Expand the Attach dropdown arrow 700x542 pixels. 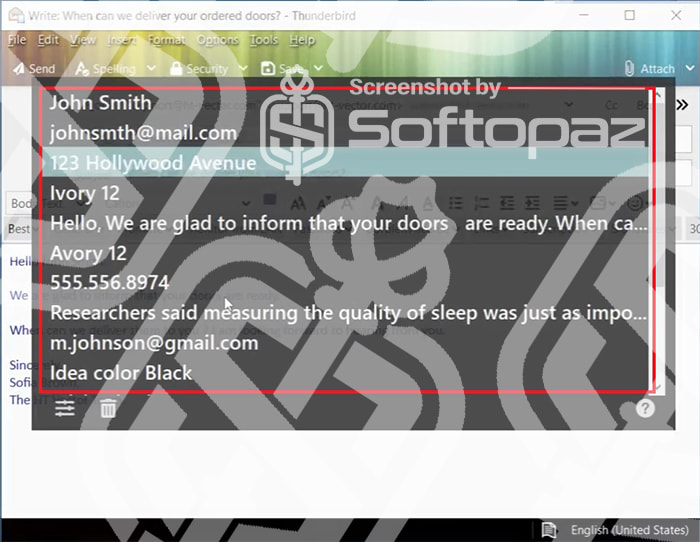point(690,68)
